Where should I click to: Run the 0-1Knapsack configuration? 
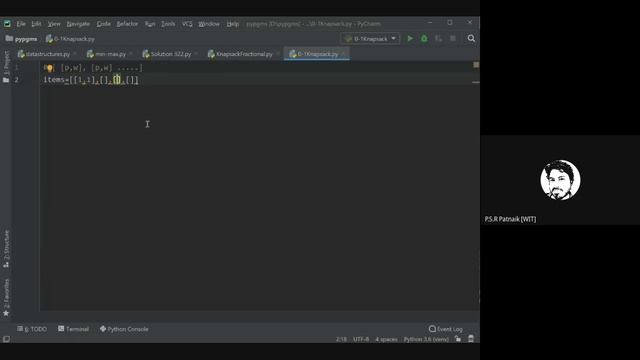tap(410, 38)
